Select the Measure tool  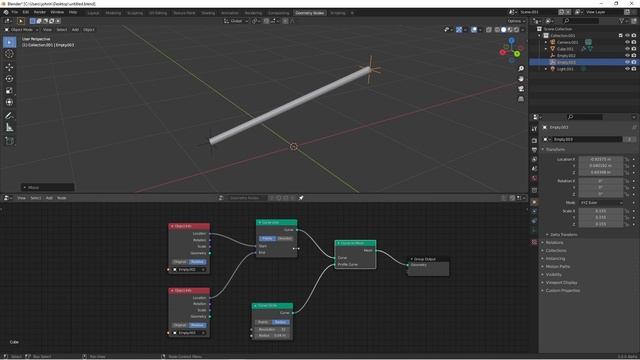[x=9, y=128]
